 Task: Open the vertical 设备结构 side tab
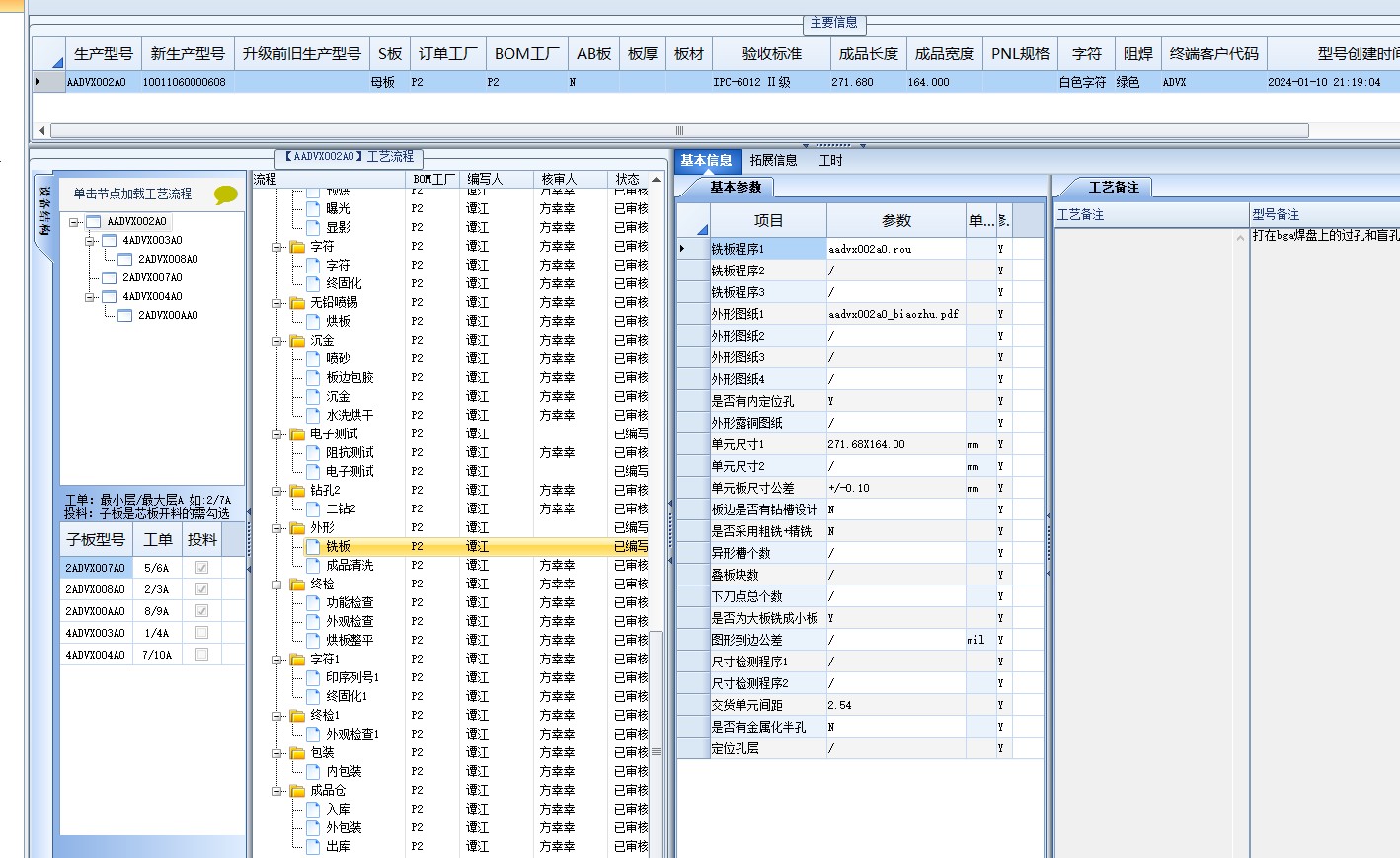pyautogui.click(x=44, y=210)
